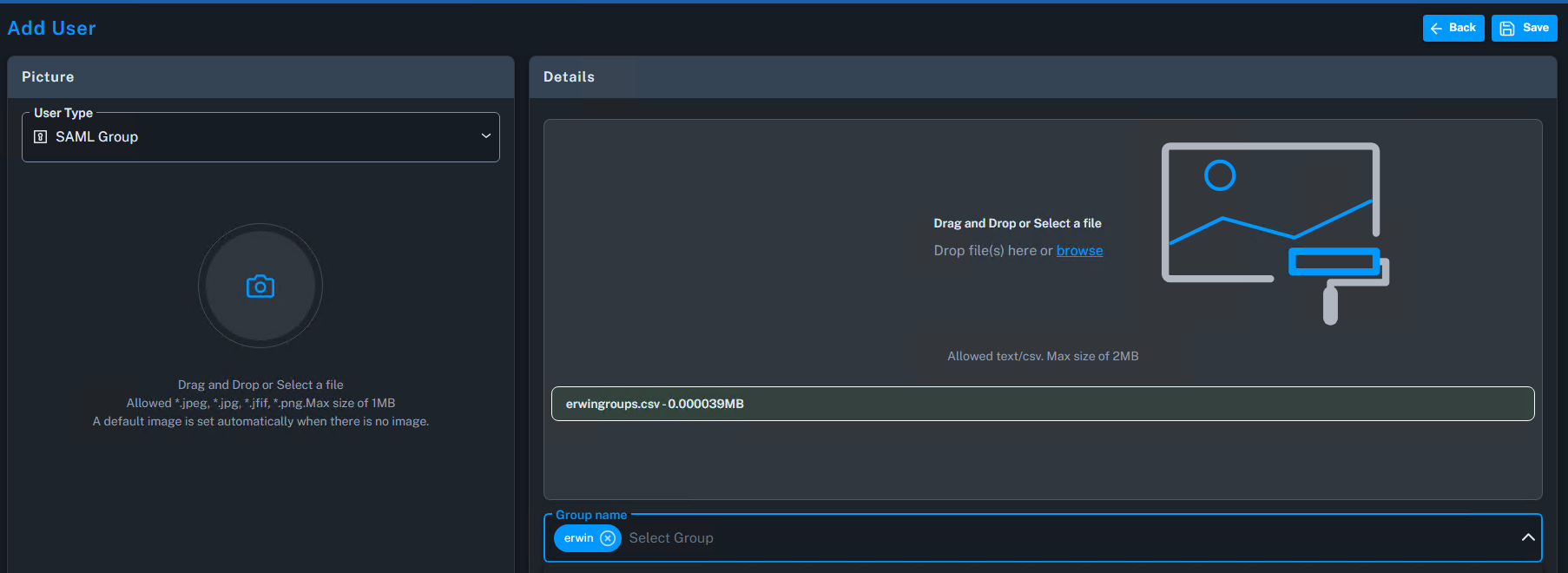Click the Back arrow icon
The height and width of the screenshot is (573, 1568).
pyautogui.click(x=1436, y=29)
